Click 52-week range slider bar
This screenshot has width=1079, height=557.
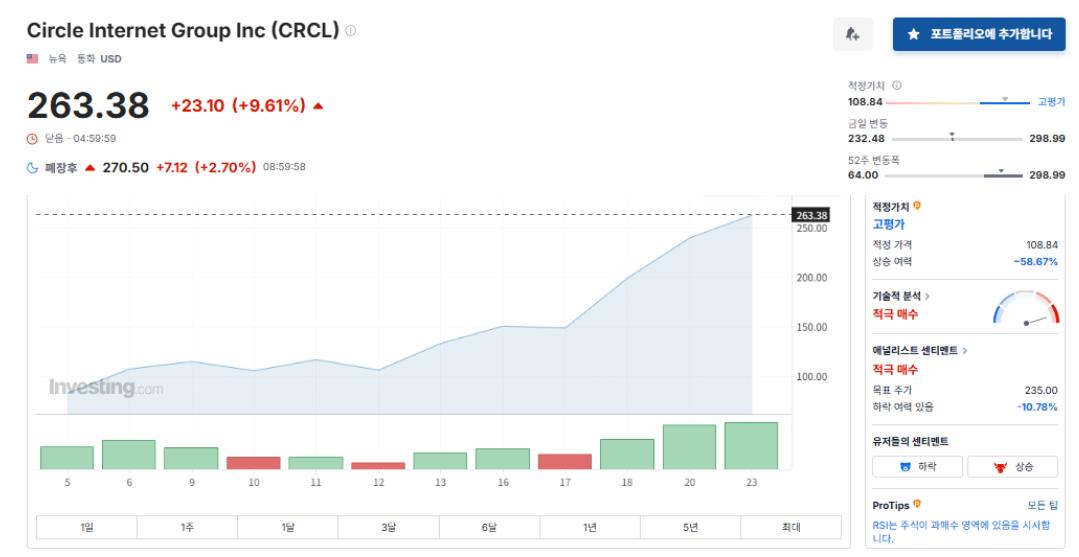(x=953, y=176)
